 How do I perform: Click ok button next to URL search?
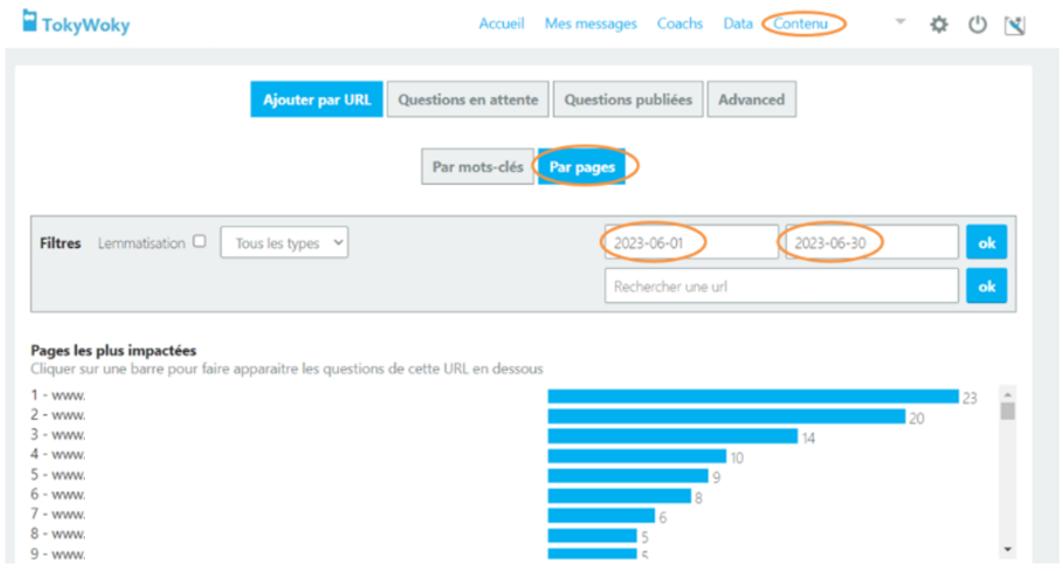(x=986, y=286)
